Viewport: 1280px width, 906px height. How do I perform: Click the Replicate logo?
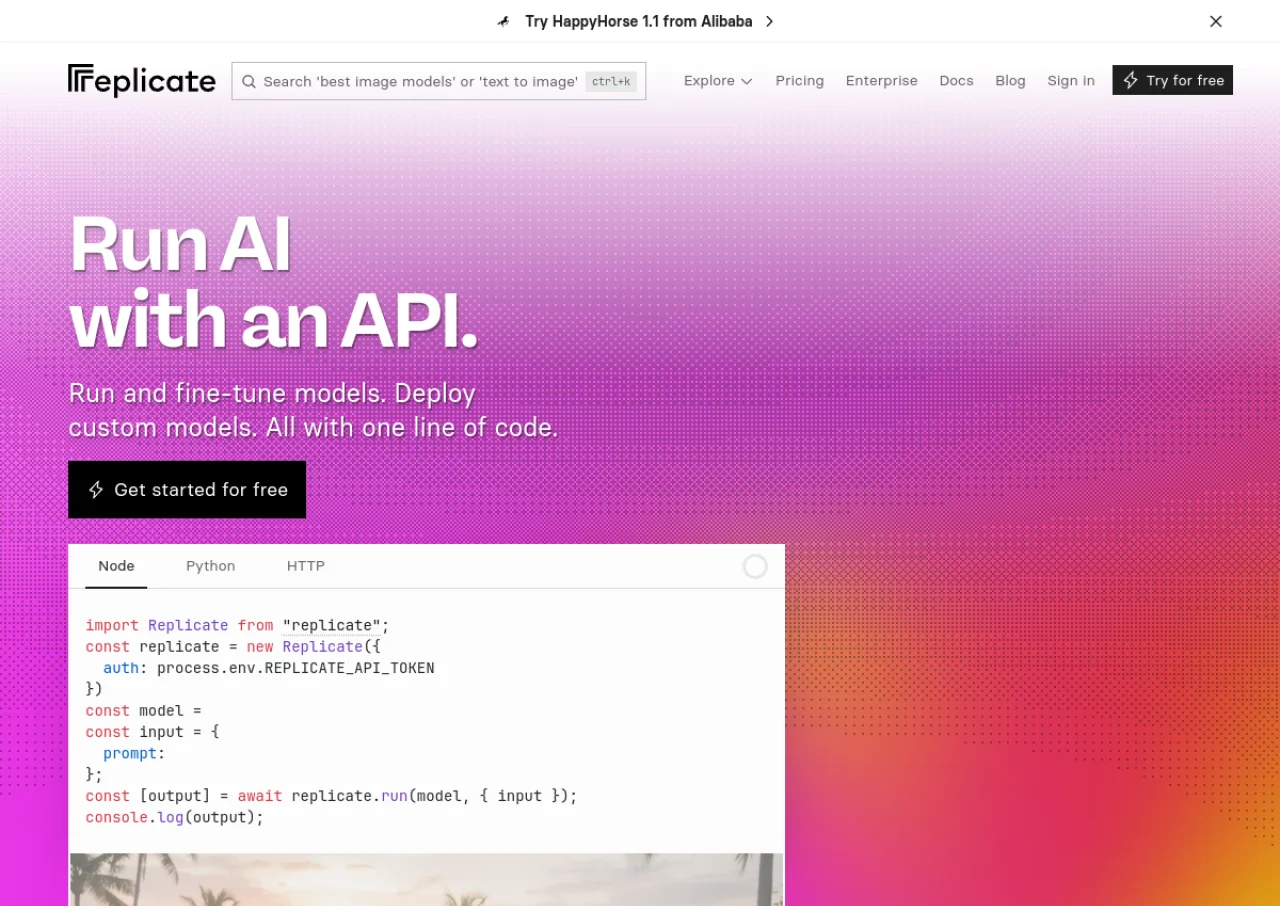point(142,81)
